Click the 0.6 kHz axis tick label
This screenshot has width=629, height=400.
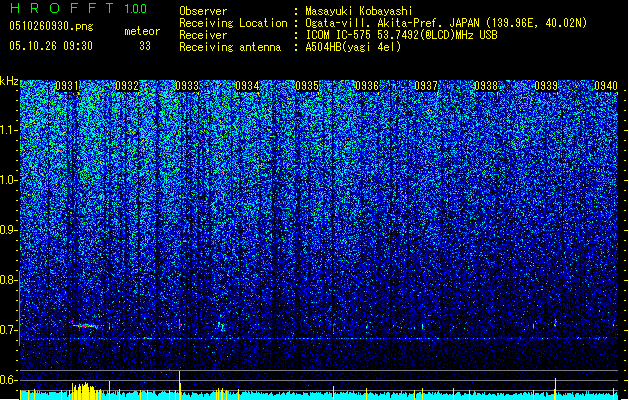click(9, 380)
